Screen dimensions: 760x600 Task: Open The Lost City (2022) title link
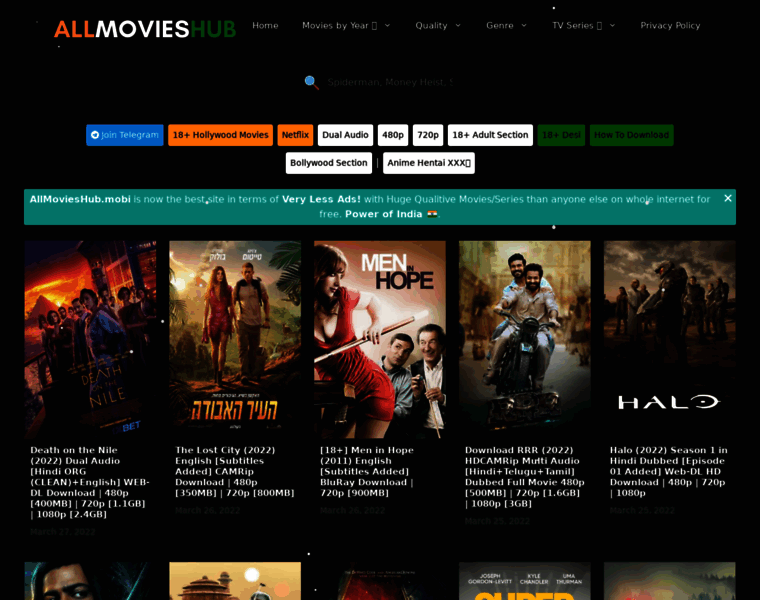(235, 472)
